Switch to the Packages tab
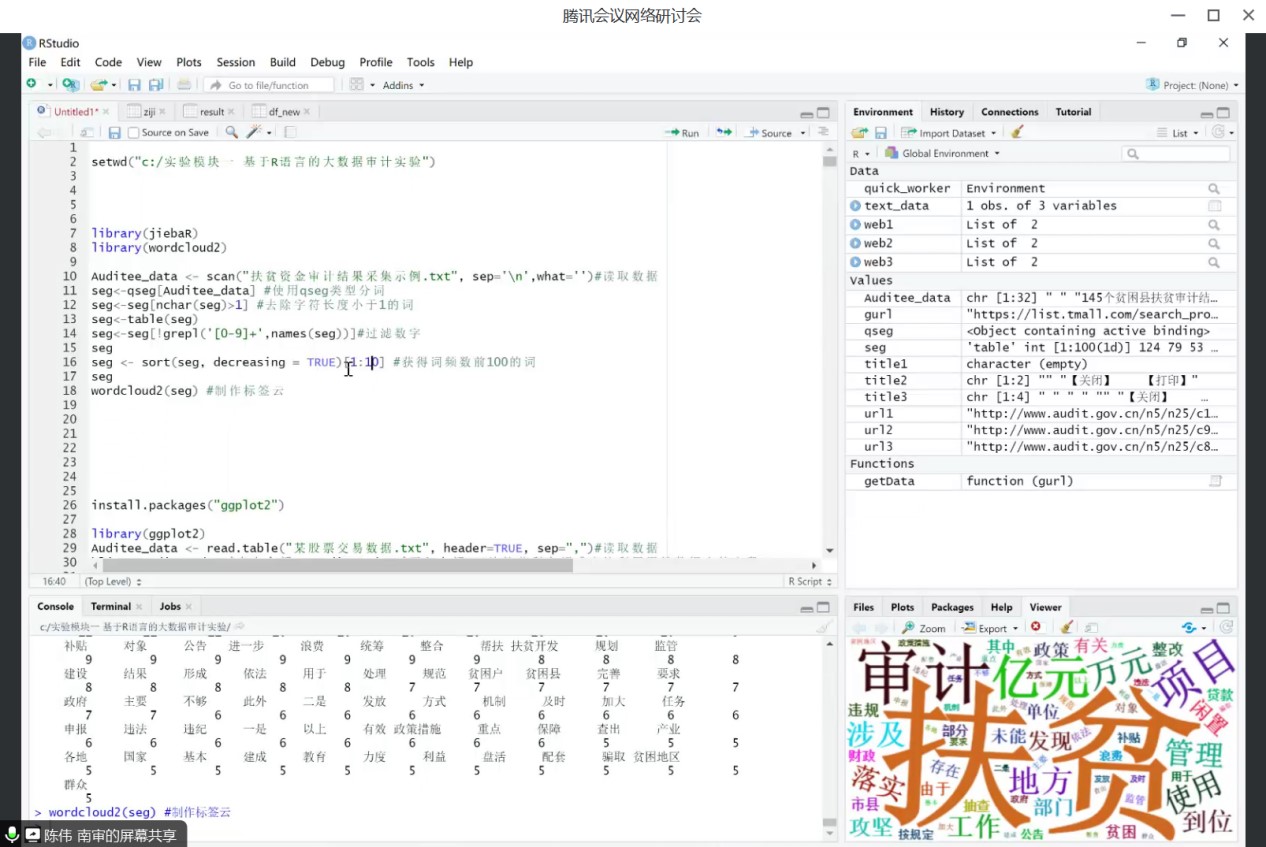Viewport: 1266px width, 847px height. (952, 607)
